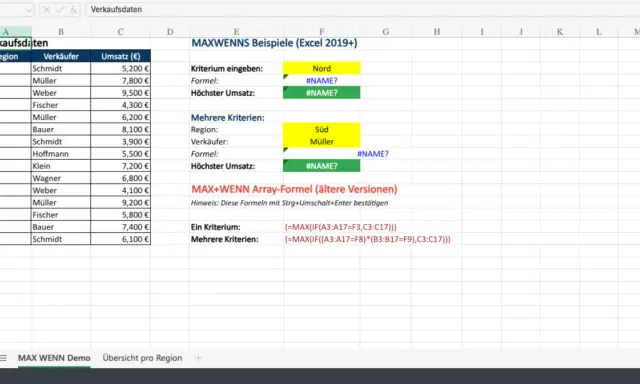Click the formula bar showing Verkaufsdaten
The width and height of the screenshot is (640, 384).
click(362, 9)
